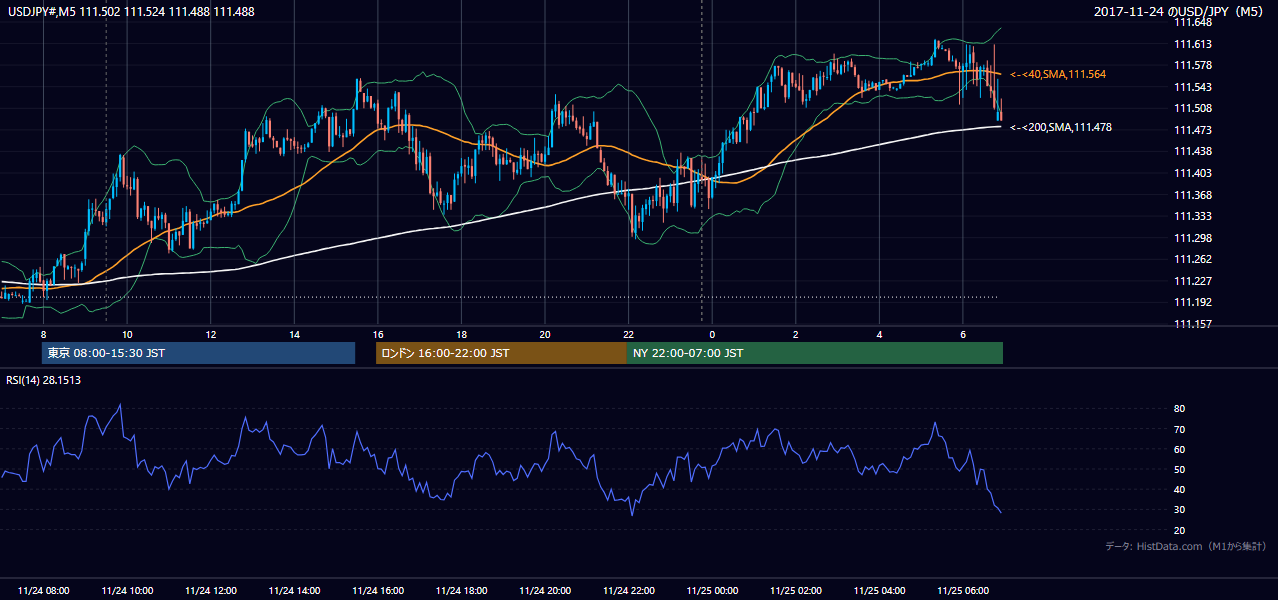This screenshot has height=600, width=1278.
Task: Click price axis value 111.613
Action: (x=1194, y=44)
